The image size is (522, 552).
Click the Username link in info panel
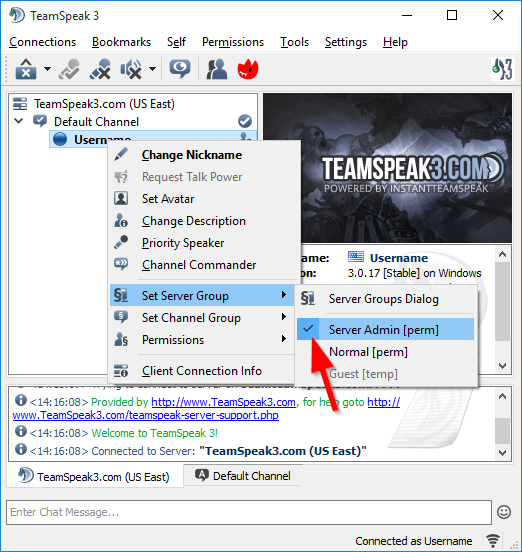(x=399, y=258)
